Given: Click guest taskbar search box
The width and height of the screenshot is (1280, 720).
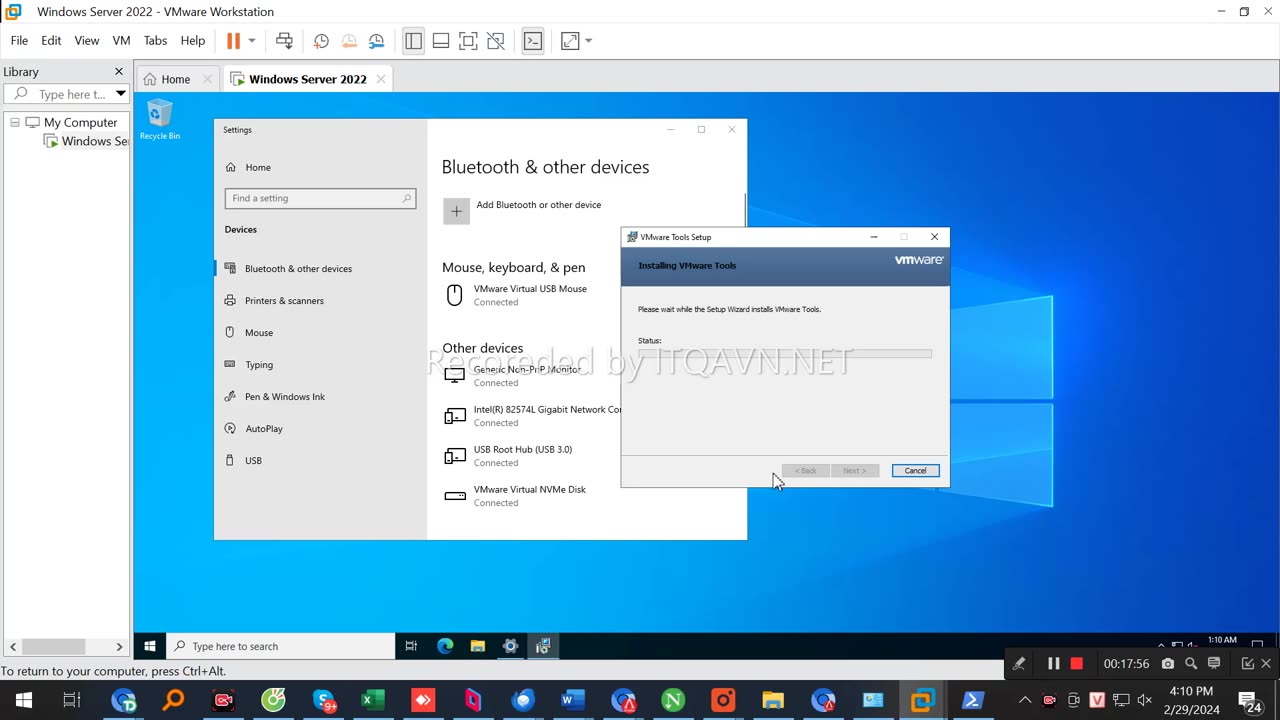Looking at the screenshot, I should pyautogui.click(x=280, y=646).
